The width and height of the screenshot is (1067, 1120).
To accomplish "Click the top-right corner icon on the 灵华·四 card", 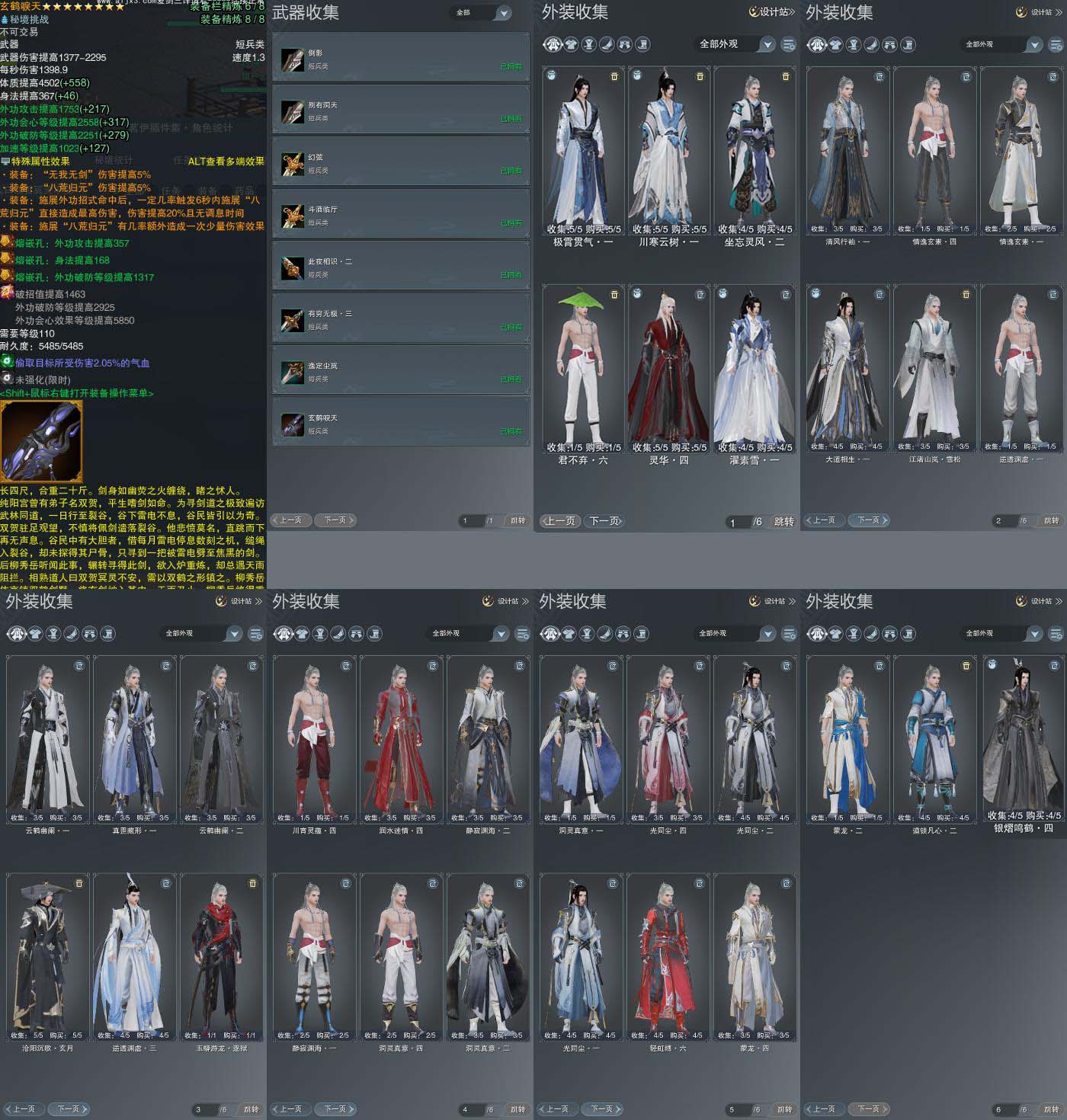I will 700,294.
